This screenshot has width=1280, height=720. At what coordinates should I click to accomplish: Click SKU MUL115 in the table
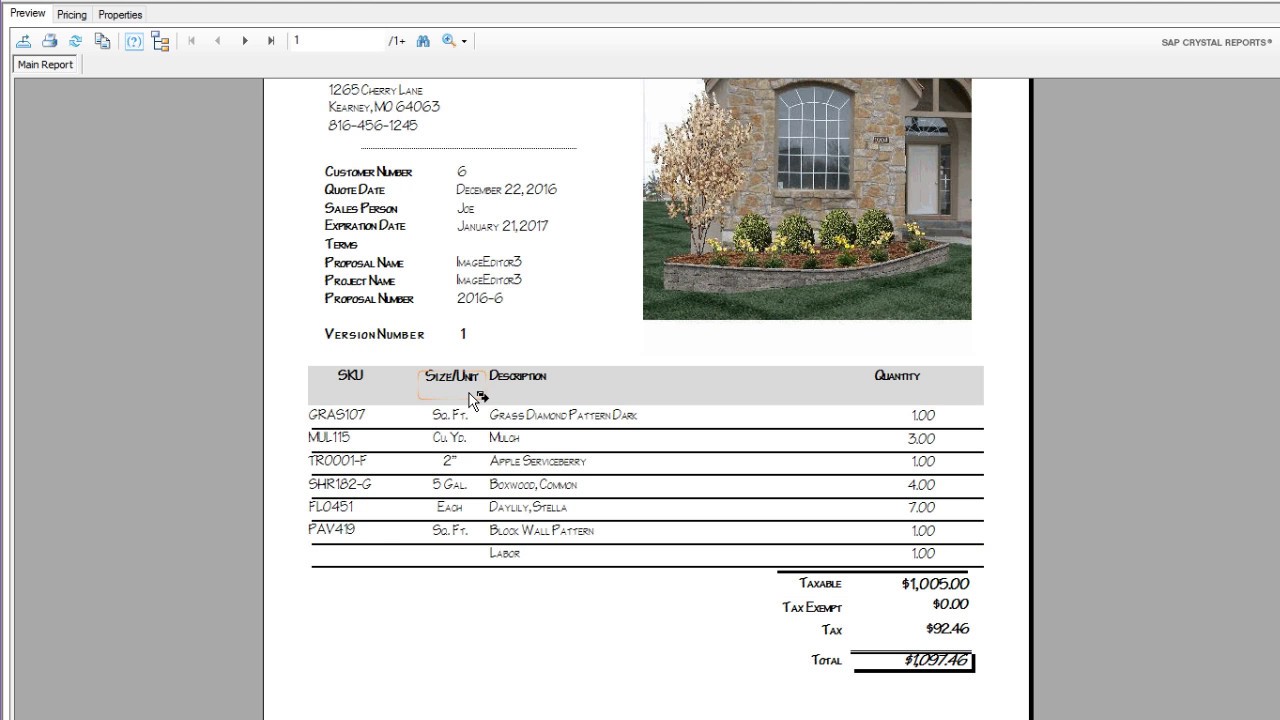coord(329,437)
